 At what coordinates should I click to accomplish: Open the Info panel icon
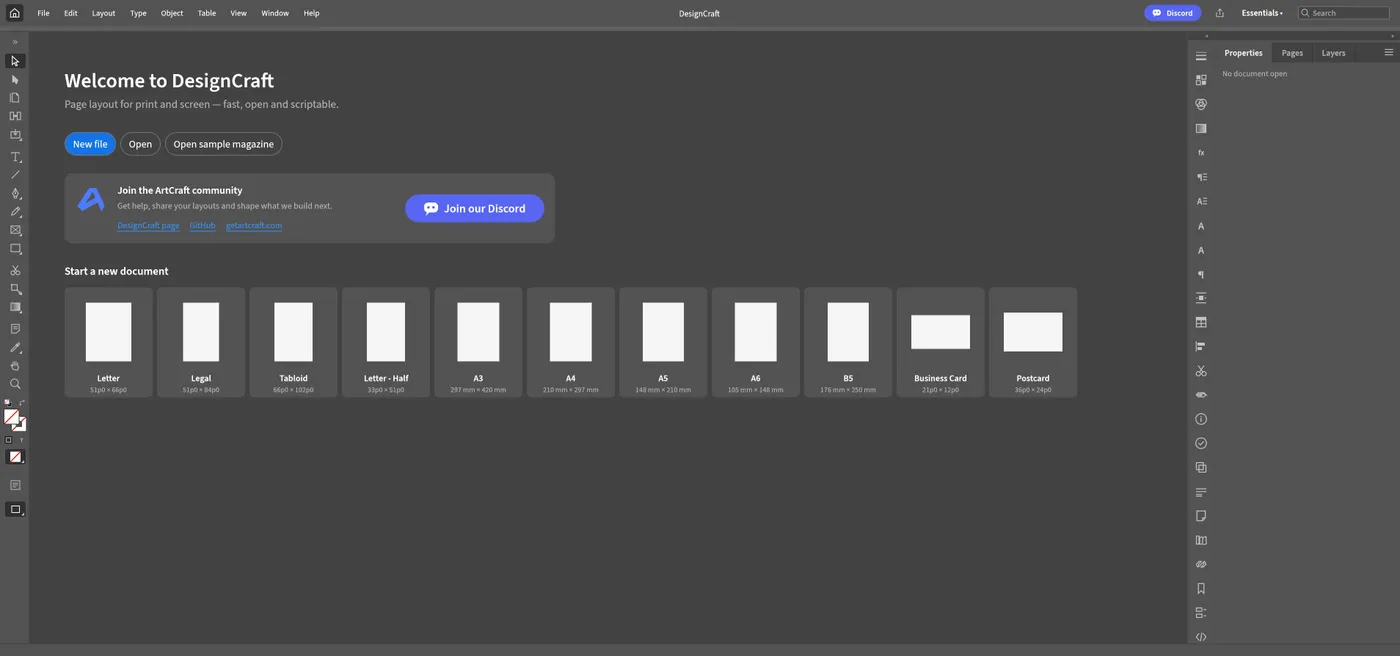click(x=1201, y=419)
